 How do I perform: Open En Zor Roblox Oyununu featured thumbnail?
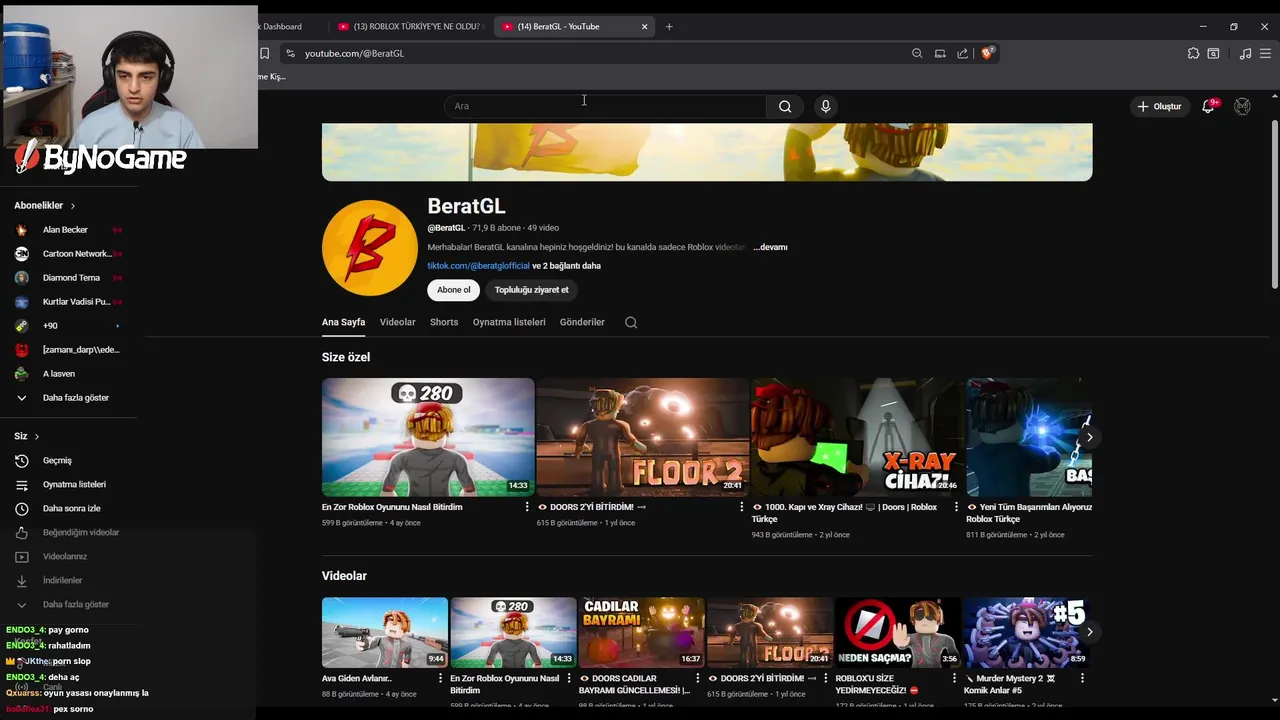(428, 437)
